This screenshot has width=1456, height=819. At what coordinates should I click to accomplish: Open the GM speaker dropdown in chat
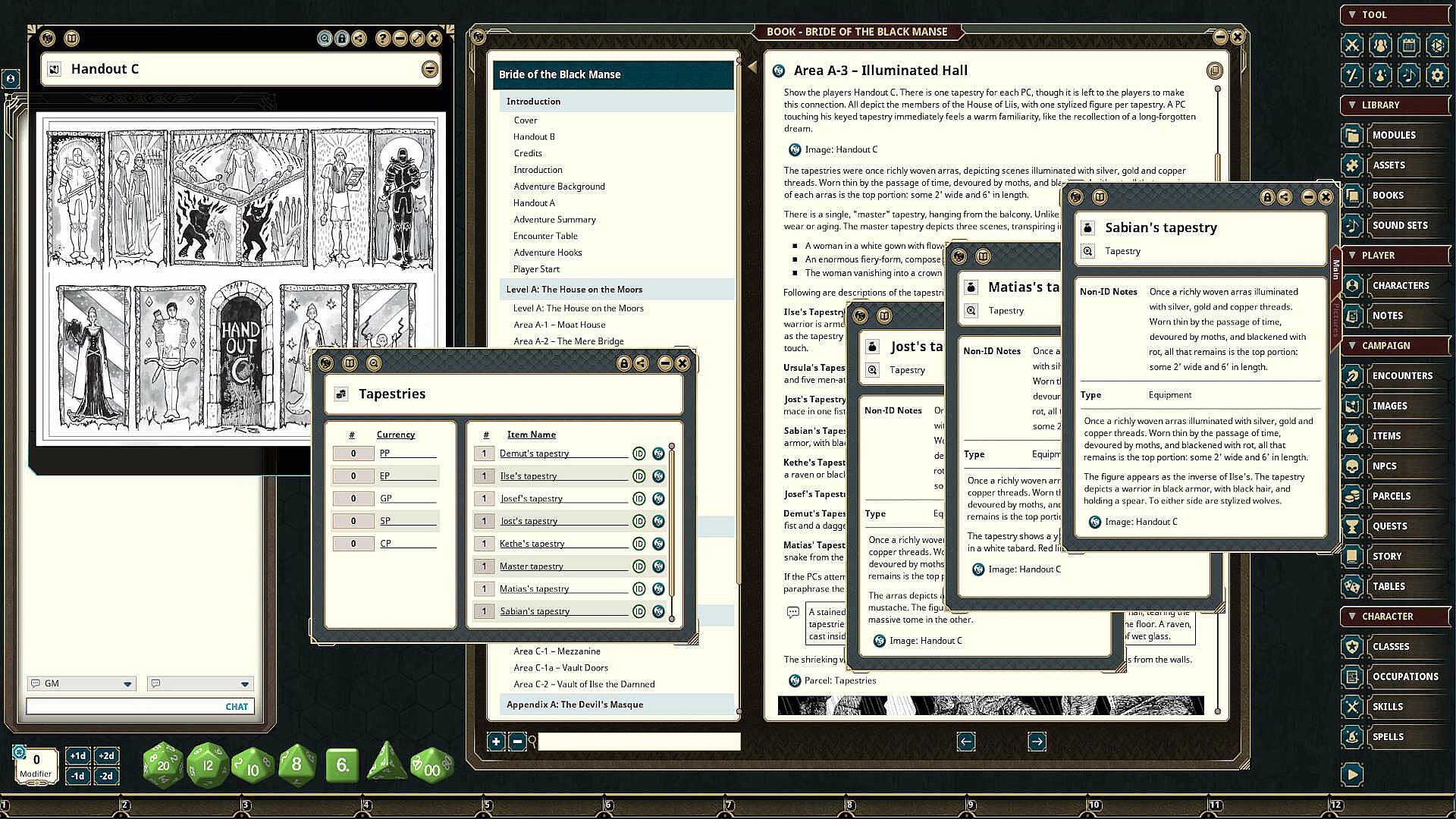click(127, 683)
